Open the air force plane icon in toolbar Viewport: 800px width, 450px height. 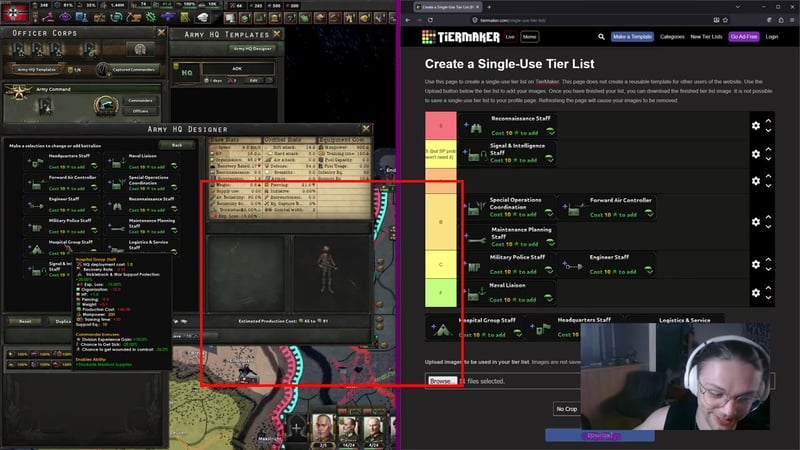tap(168, 18)
